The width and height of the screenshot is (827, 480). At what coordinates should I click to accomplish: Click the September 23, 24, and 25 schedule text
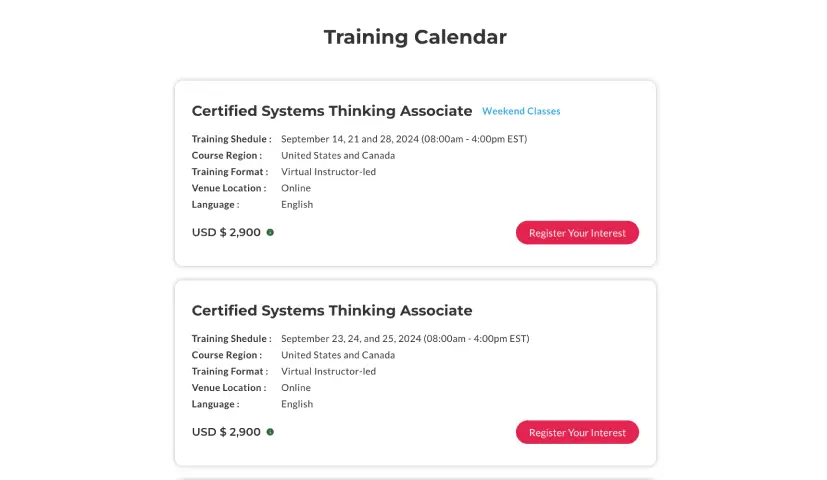tap(405, 339)
